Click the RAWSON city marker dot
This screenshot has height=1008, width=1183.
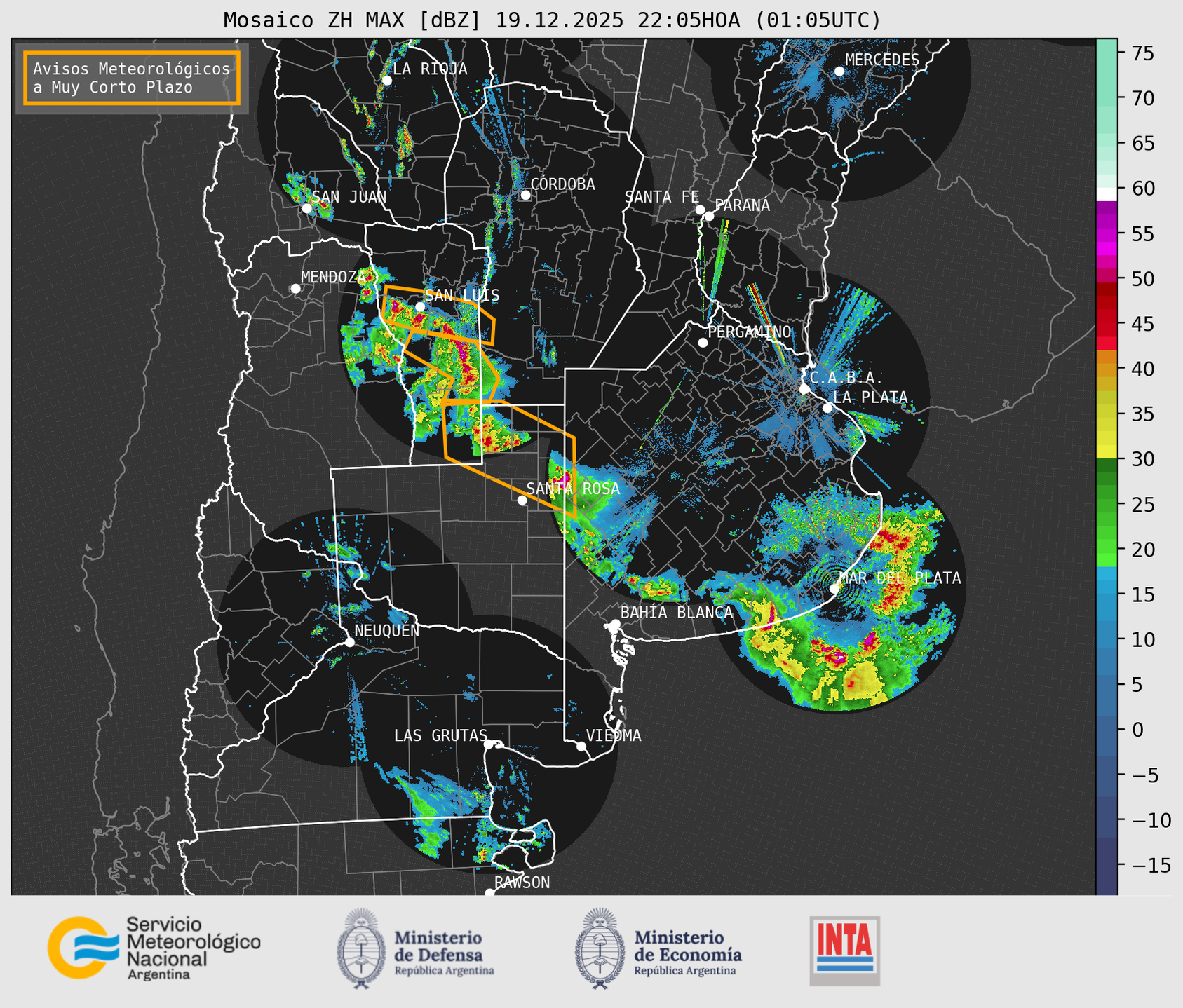[489, 893]
